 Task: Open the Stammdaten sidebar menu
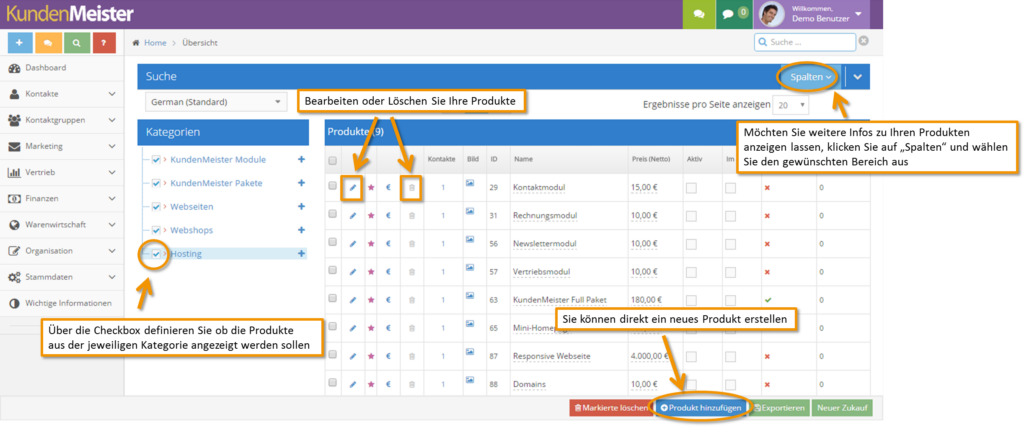pos(62,277)
